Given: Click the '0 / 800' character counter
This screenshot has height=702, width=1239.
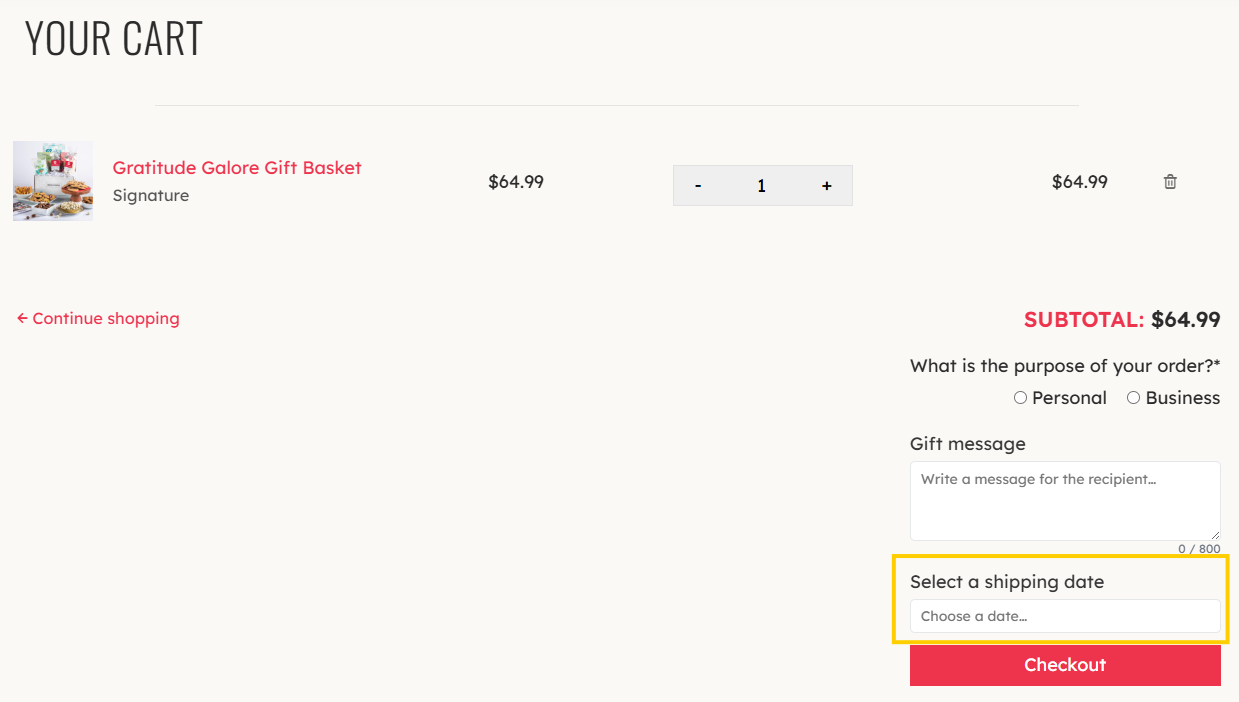Looking at the screenshot, I should pos(1199,549).
